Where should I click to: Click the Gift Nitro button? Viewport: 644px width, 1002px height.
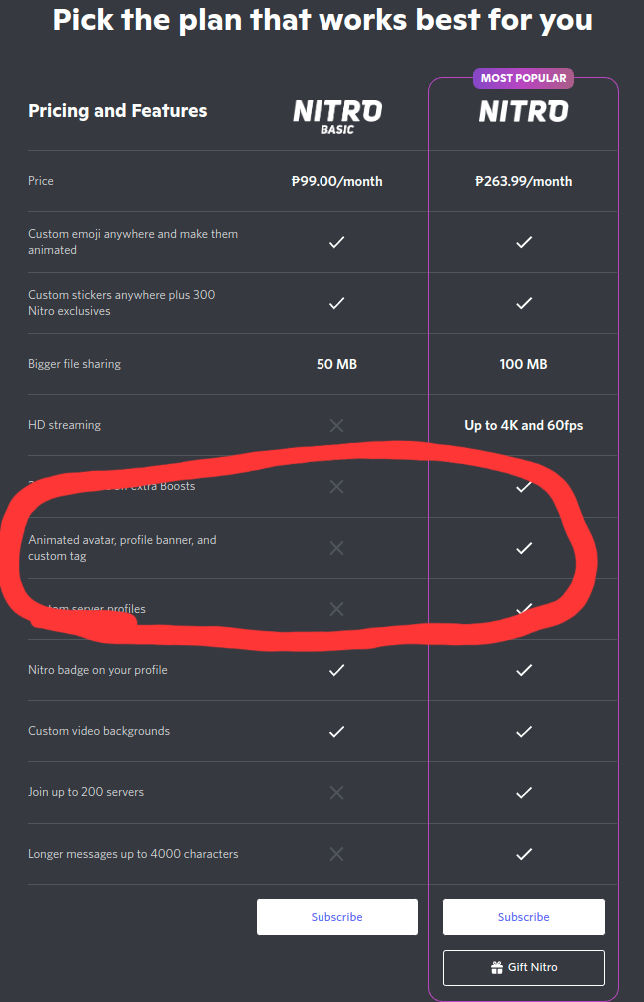[524, 967]
